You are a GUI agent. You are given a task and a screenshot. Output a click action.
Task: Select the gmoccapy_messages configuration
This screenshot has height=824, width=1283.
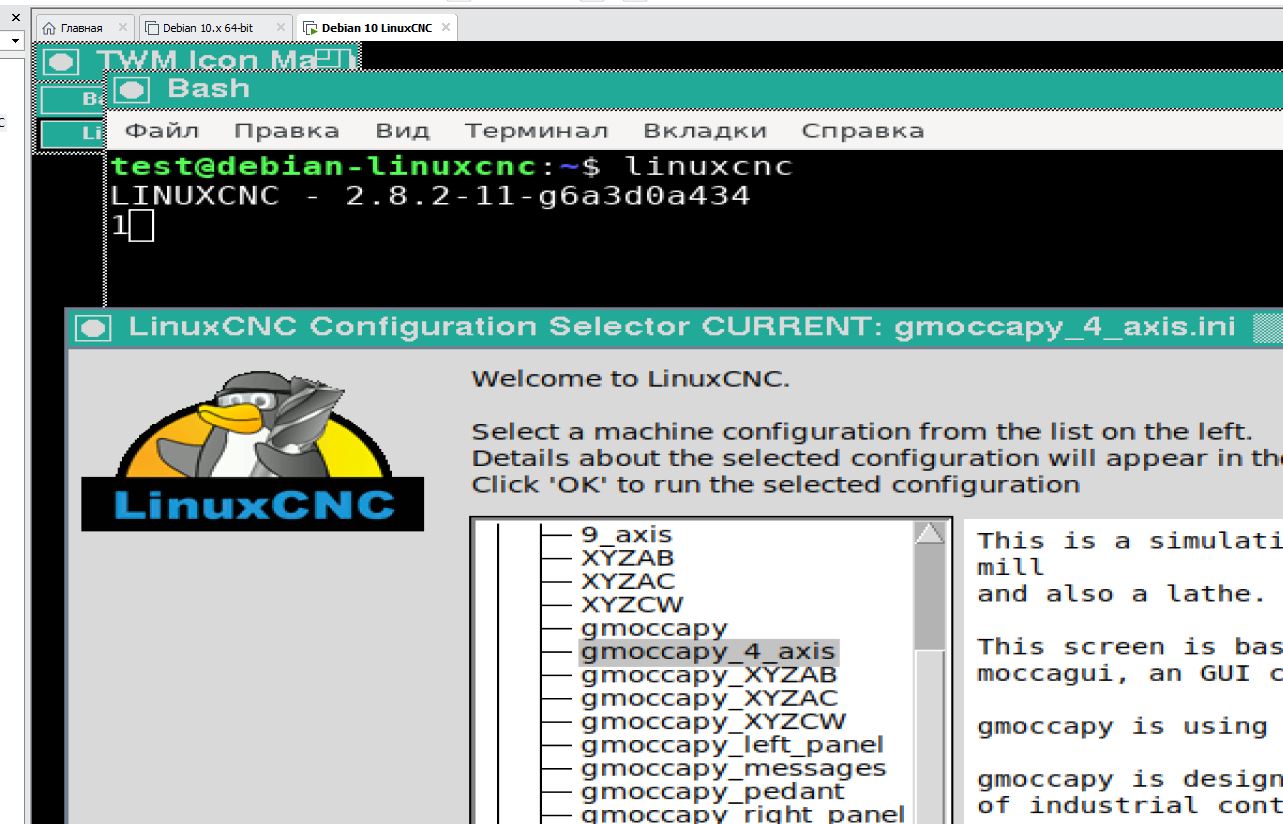click(x=734, y=768)
